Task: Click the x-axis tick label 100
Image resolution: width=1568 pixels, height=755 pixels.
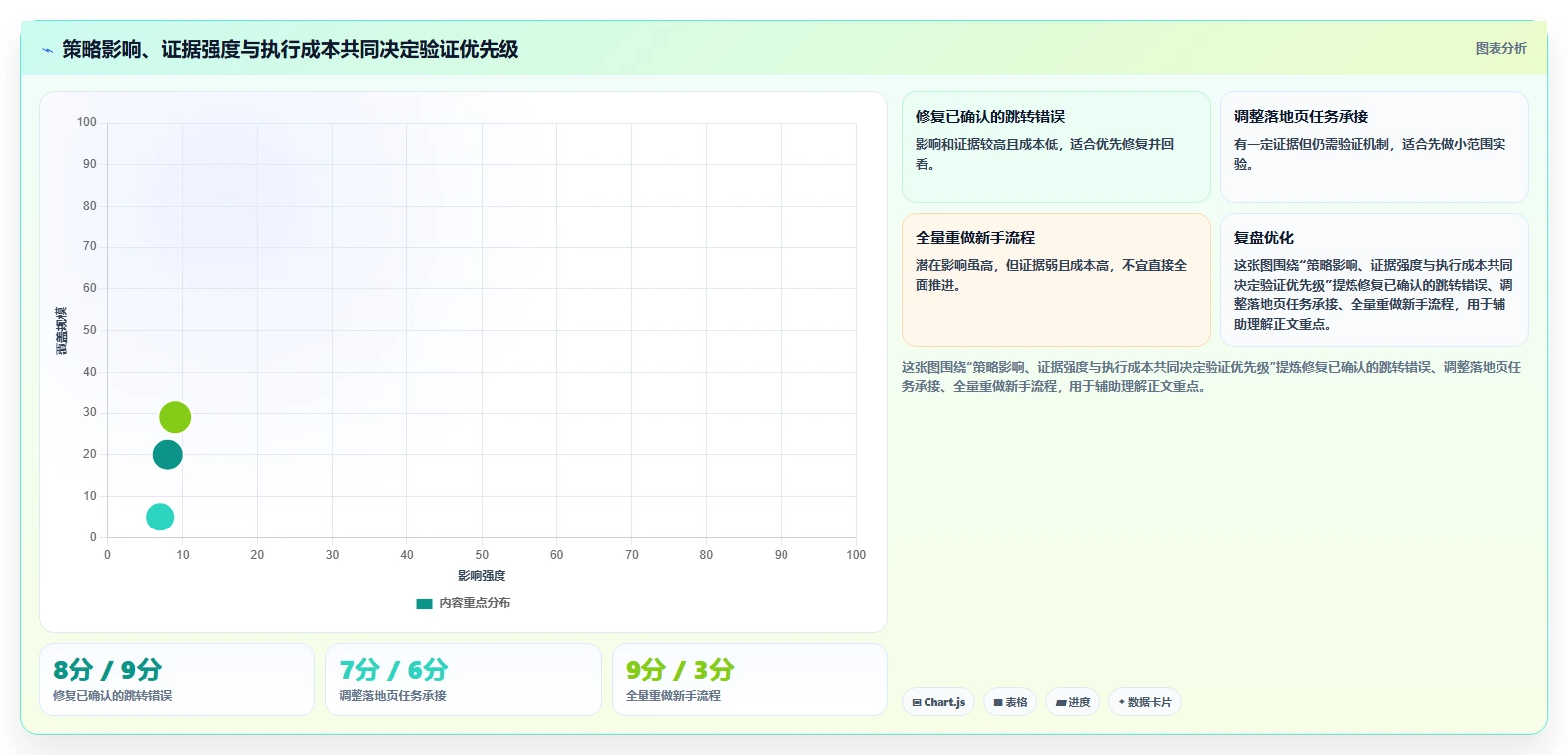Action: click(856, 555)
